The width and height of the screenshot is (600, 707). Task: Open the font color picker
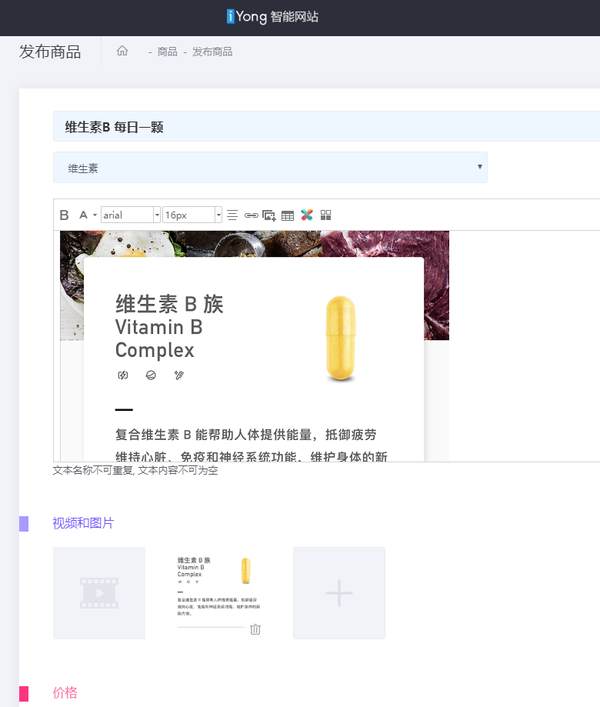pyautogui.click(x=87, y=215)
